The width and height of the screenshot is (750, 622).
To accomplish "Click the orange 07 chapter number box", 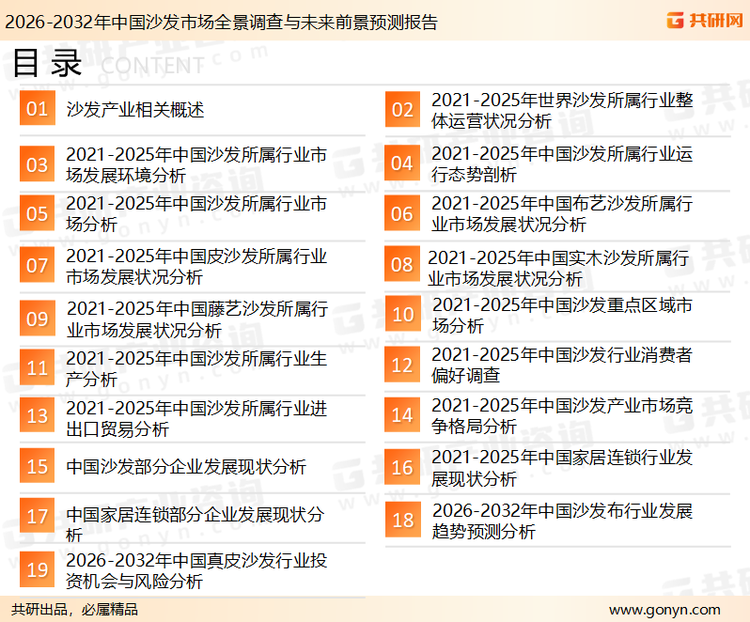I will [x=37, y=265].
